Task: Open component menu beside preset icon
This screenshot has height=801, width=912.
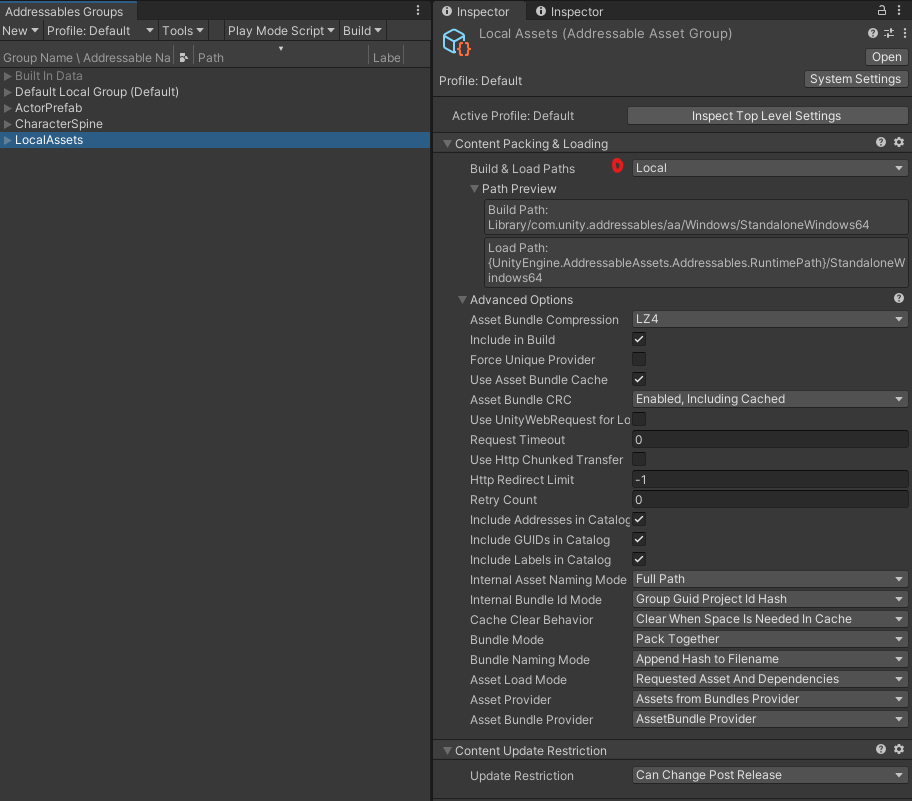Action: (904, 34)
